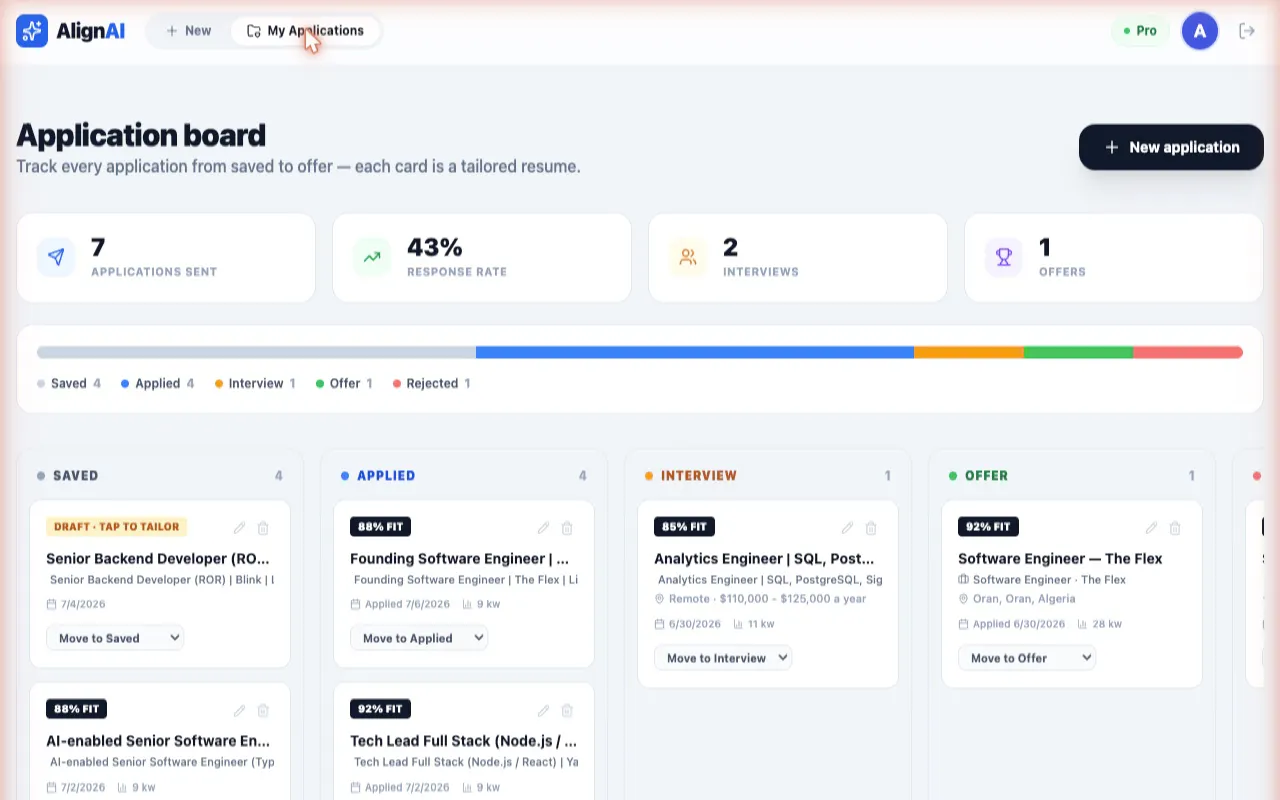Edit the Founding Software Engineer card
Screen dimensions: 1280x800
point(543,528)
